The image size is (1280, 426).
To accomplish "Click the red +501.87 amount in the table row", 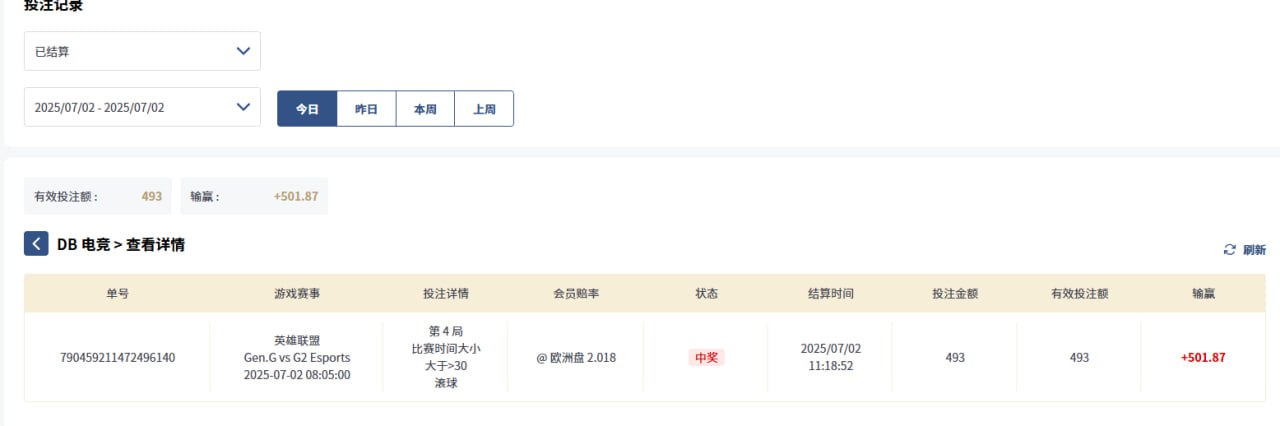I will coord(1202,357).
